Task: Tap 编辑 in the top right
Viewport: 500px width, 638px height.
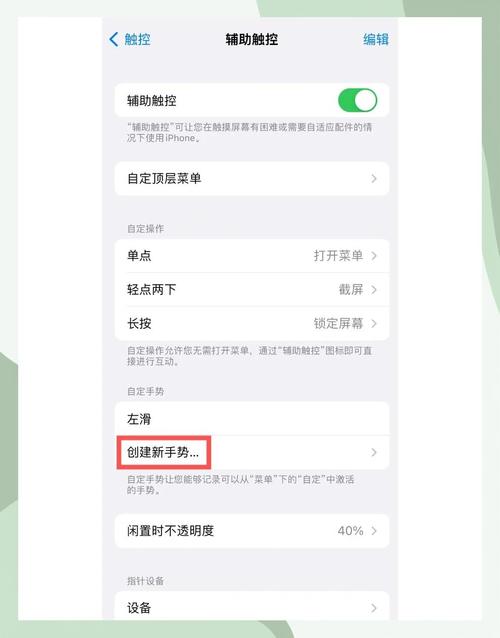Action: coord(376,39)
